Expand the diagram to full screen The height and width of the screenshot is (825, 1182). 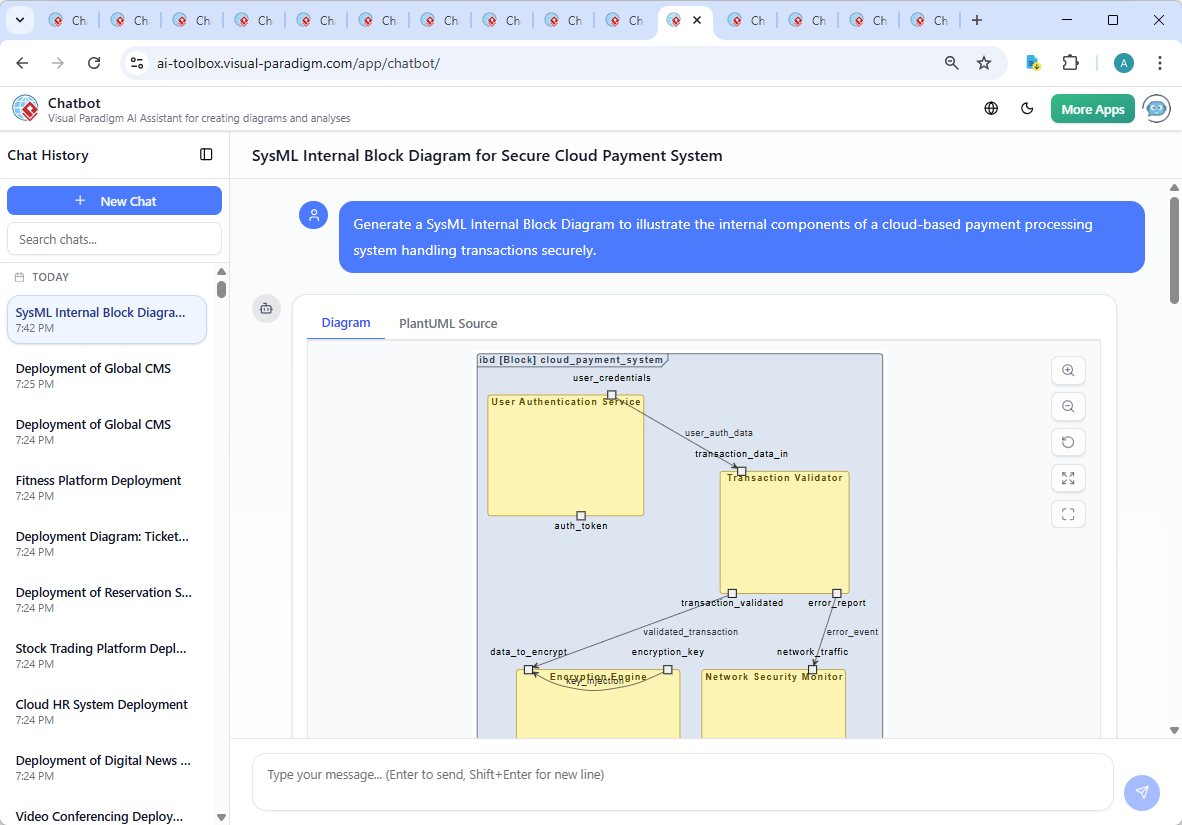pyautogui.click(x=1068, y=478)
